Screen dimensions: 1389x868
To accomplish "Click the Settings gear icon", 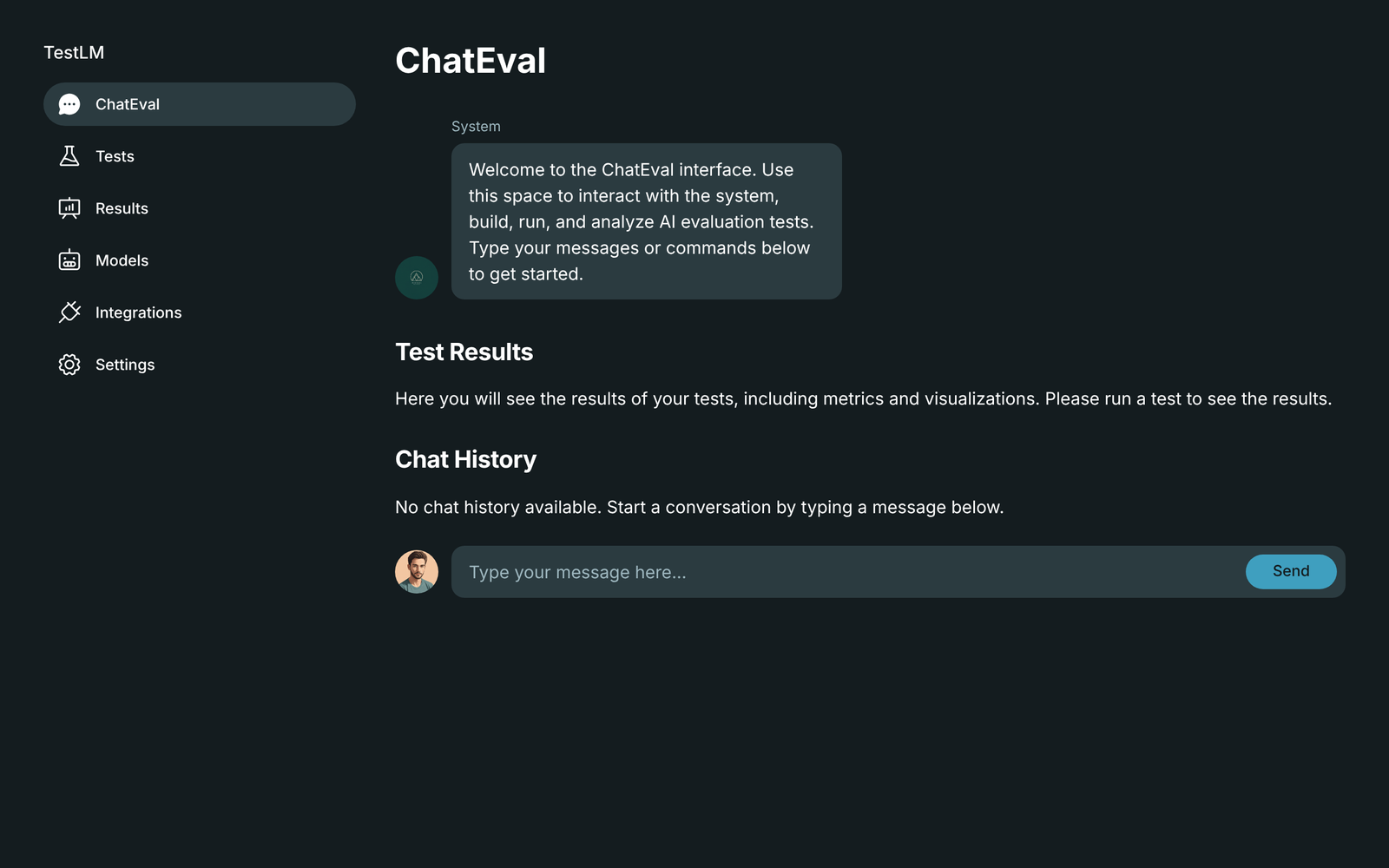I will (69, 365).
